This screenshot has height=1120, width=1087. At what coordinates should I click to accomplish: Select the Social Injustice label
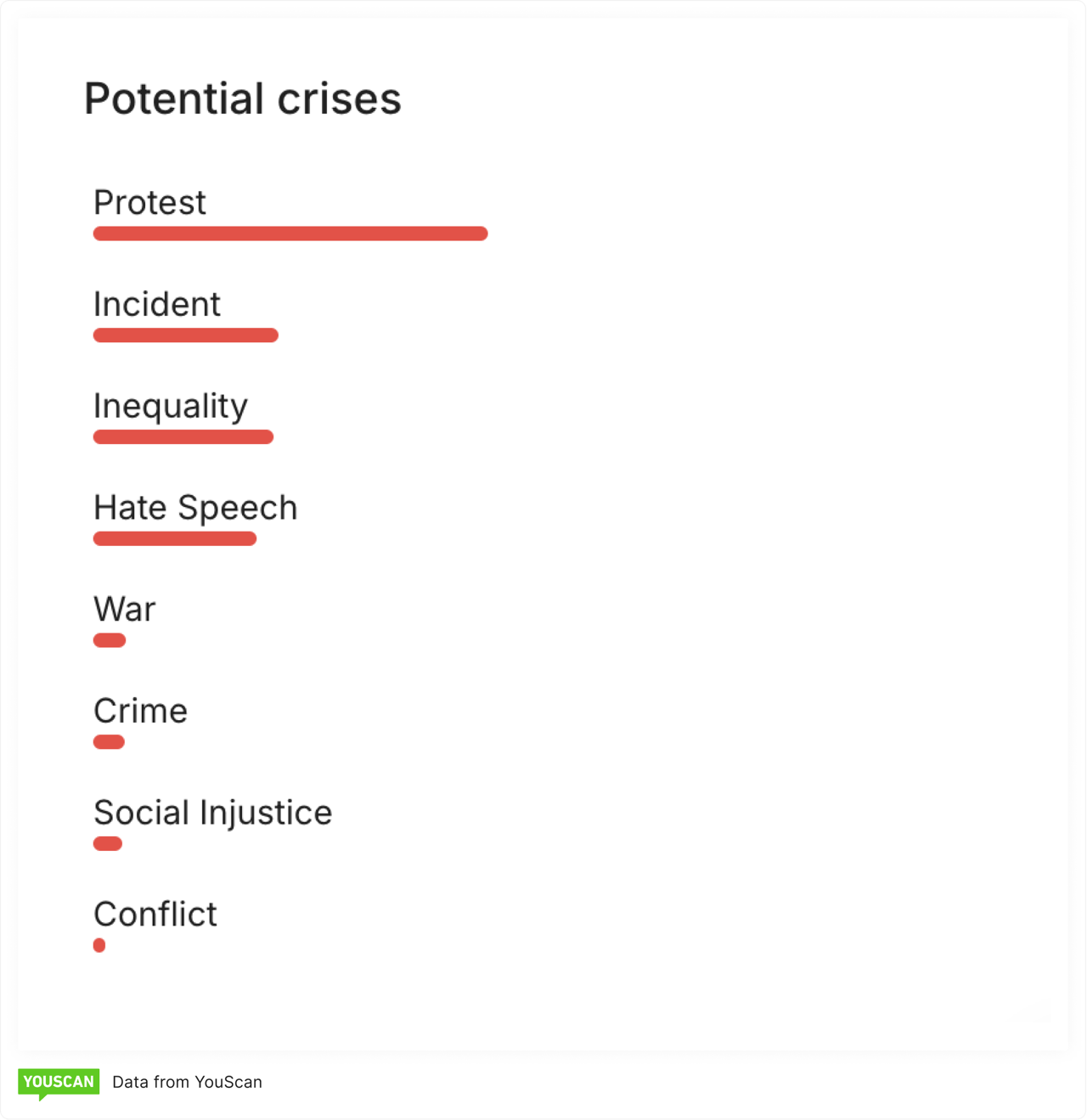pyautogui.click(x=212, y=813)
